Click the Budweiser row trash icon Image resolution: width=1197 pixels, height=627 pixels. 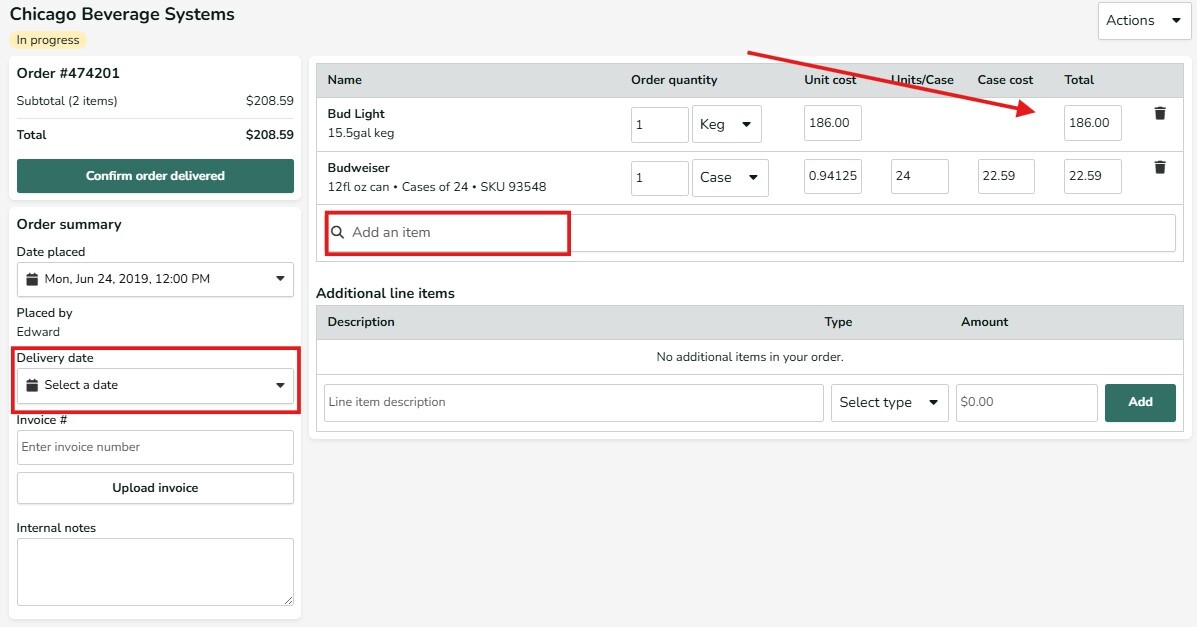click(x=1160, y=168)
